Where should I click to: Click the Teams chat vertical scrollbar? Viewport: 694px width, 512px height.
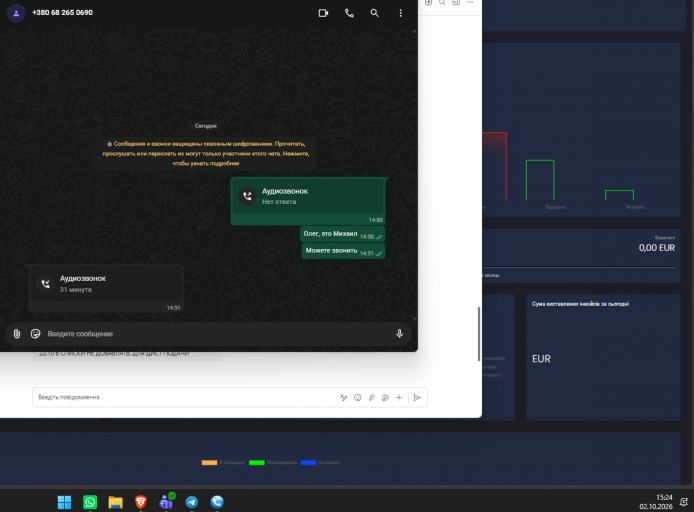coord(478,334)
